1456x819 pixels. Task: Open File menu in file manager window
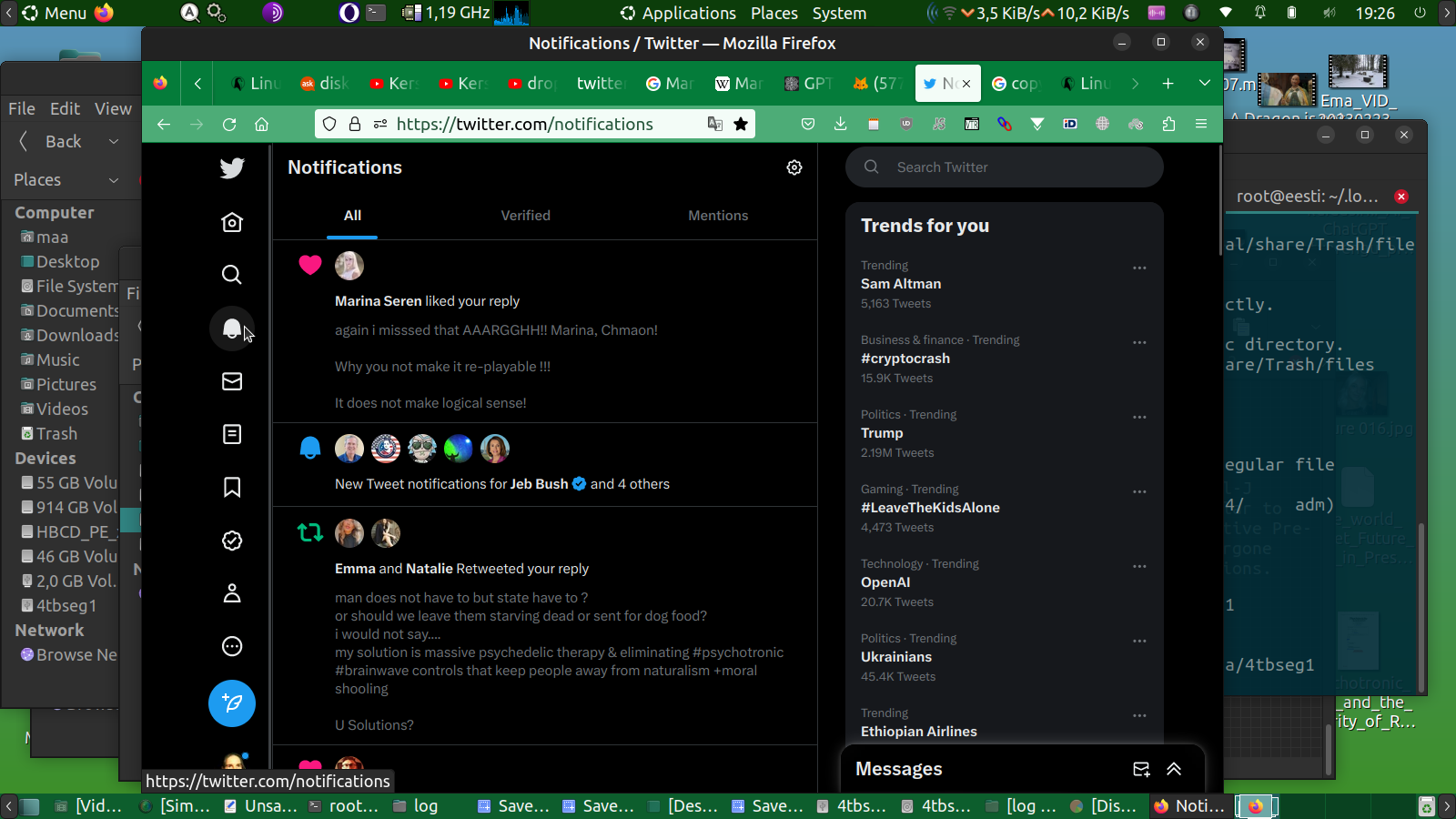(x=22, y=108)
